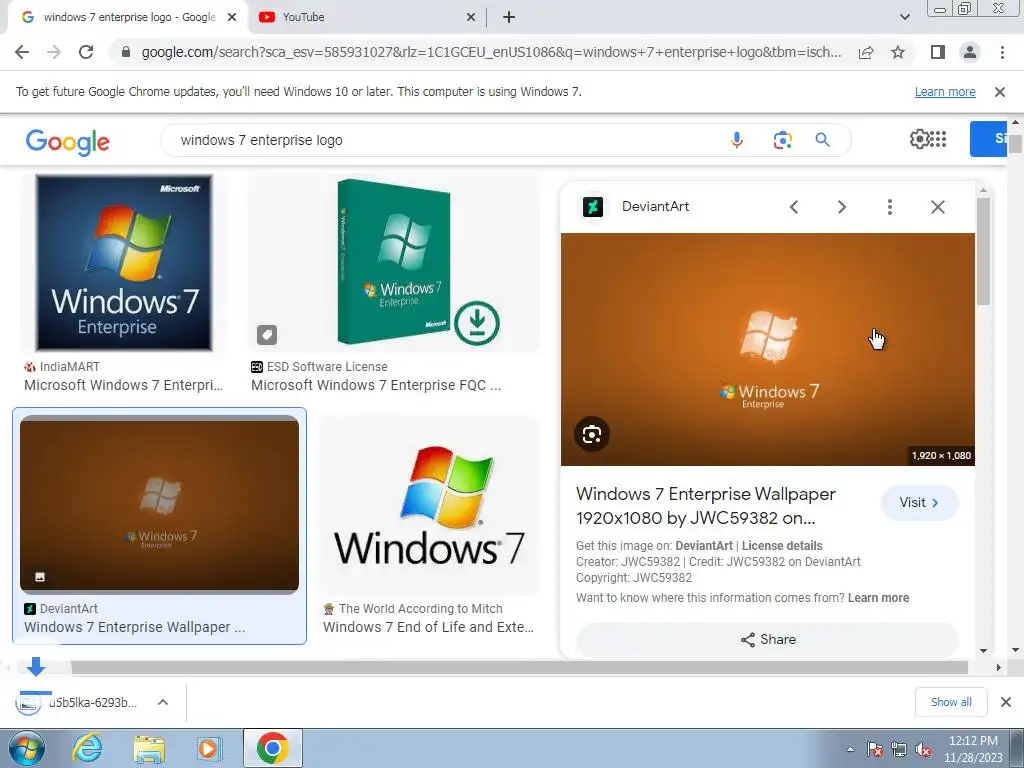This screenshot has height=768, width=1024.
Task: Reload the current page
Action: (x=86, y=52)
